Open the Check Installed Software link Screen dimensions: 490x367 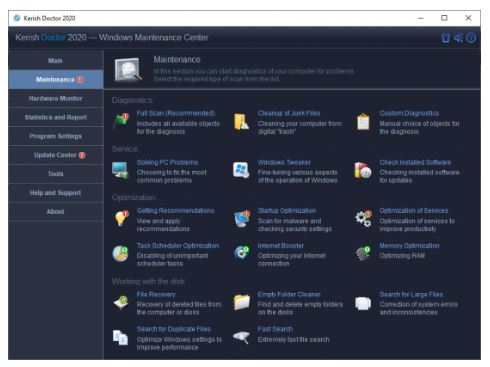(415, 162)
